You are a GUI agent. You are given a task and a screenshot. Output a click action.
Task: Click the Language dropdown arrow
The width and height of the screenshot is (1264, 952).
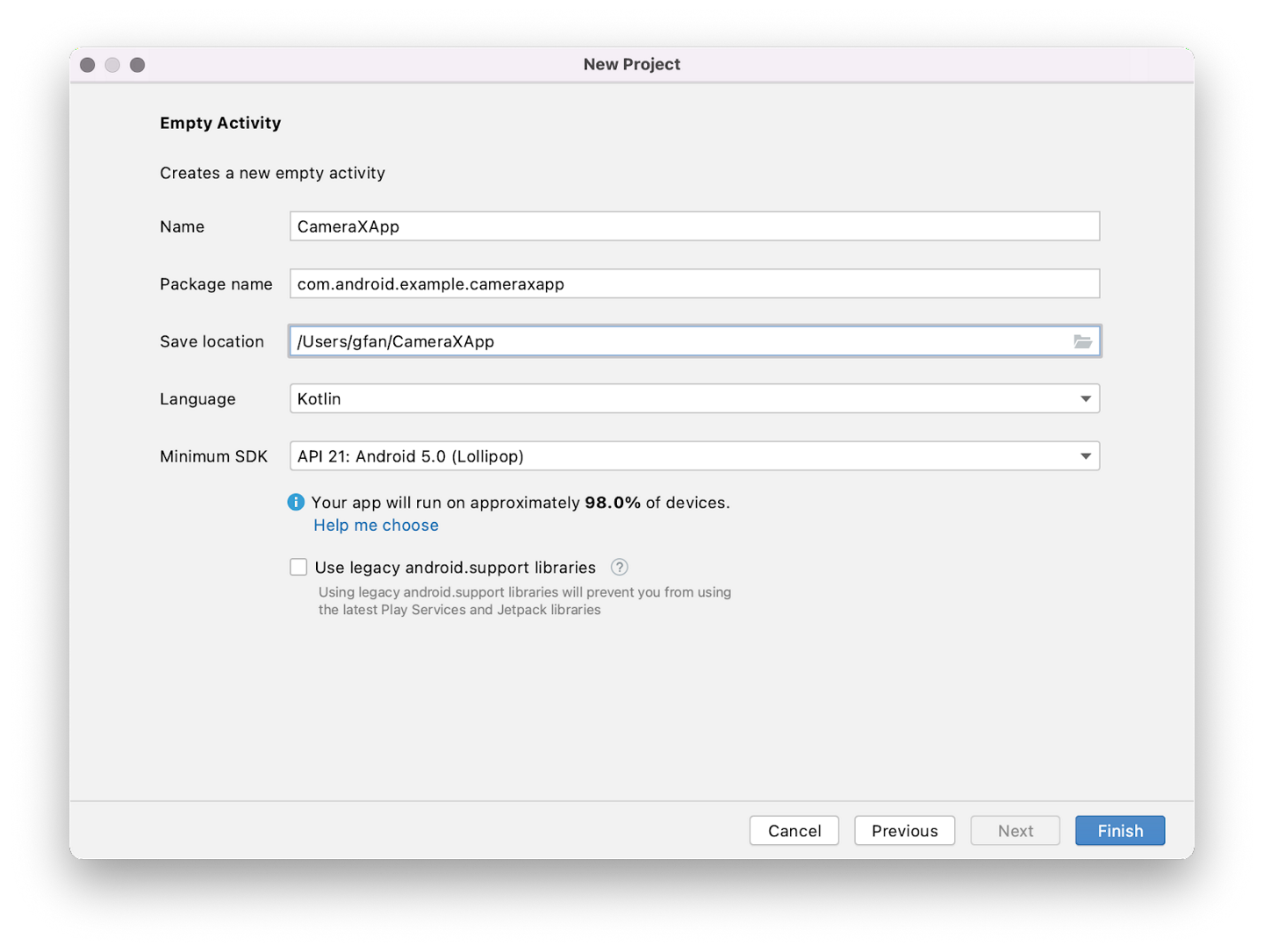click(x=1086, y=398)
